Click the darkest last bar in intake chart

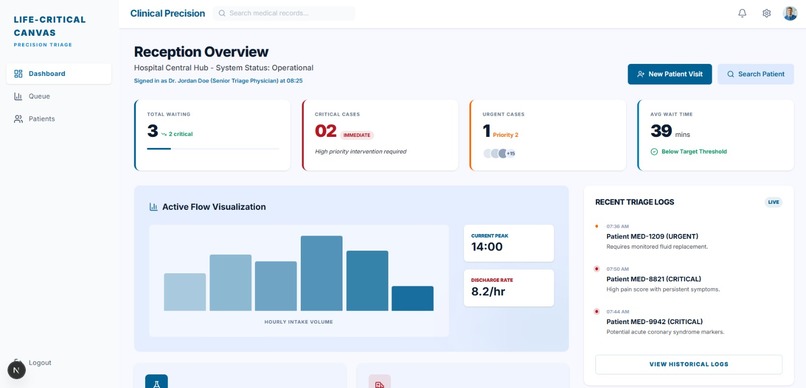coord(412,299)
